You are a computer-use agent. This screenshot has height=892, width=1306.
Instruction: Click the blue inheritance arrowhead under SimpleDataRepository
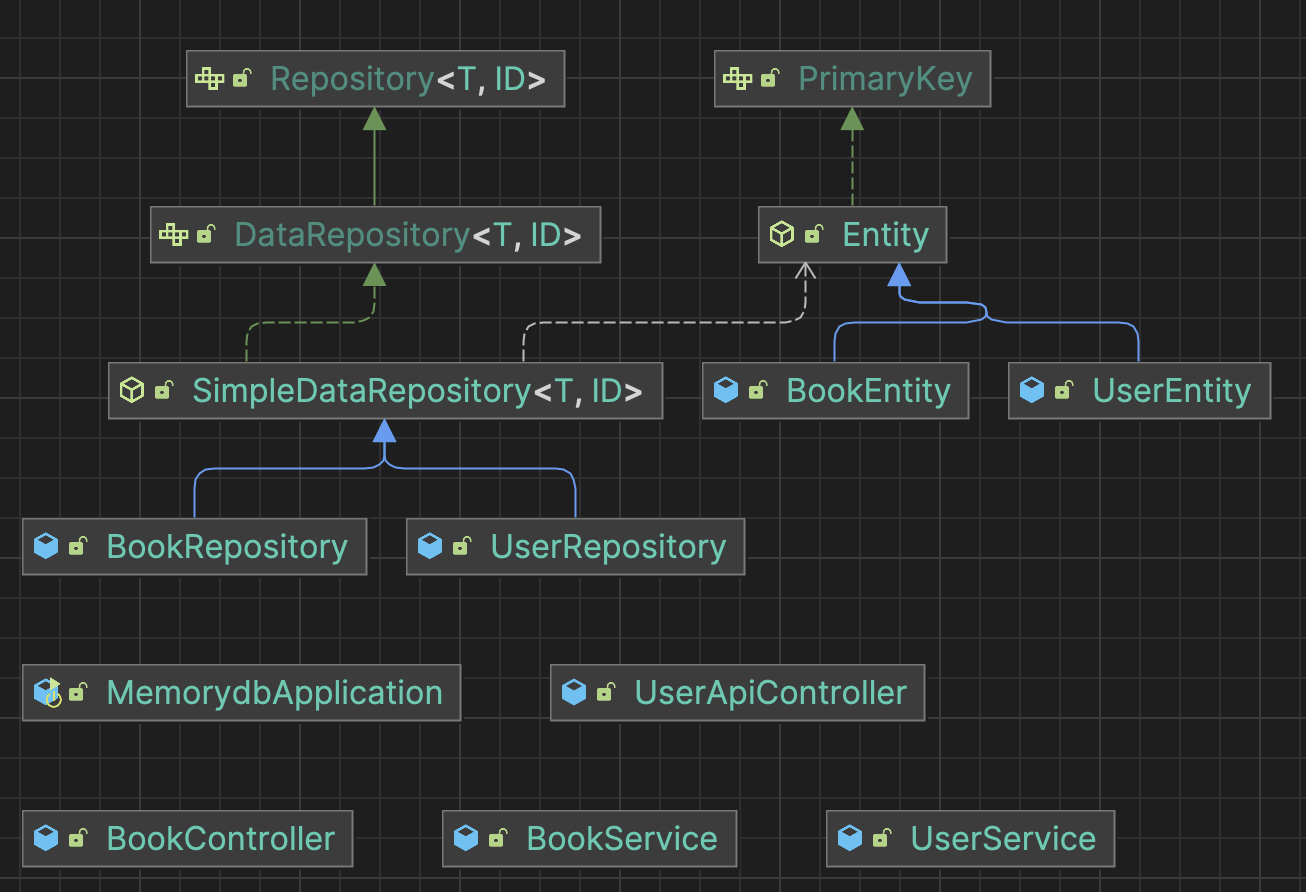(x=385, y=431)
